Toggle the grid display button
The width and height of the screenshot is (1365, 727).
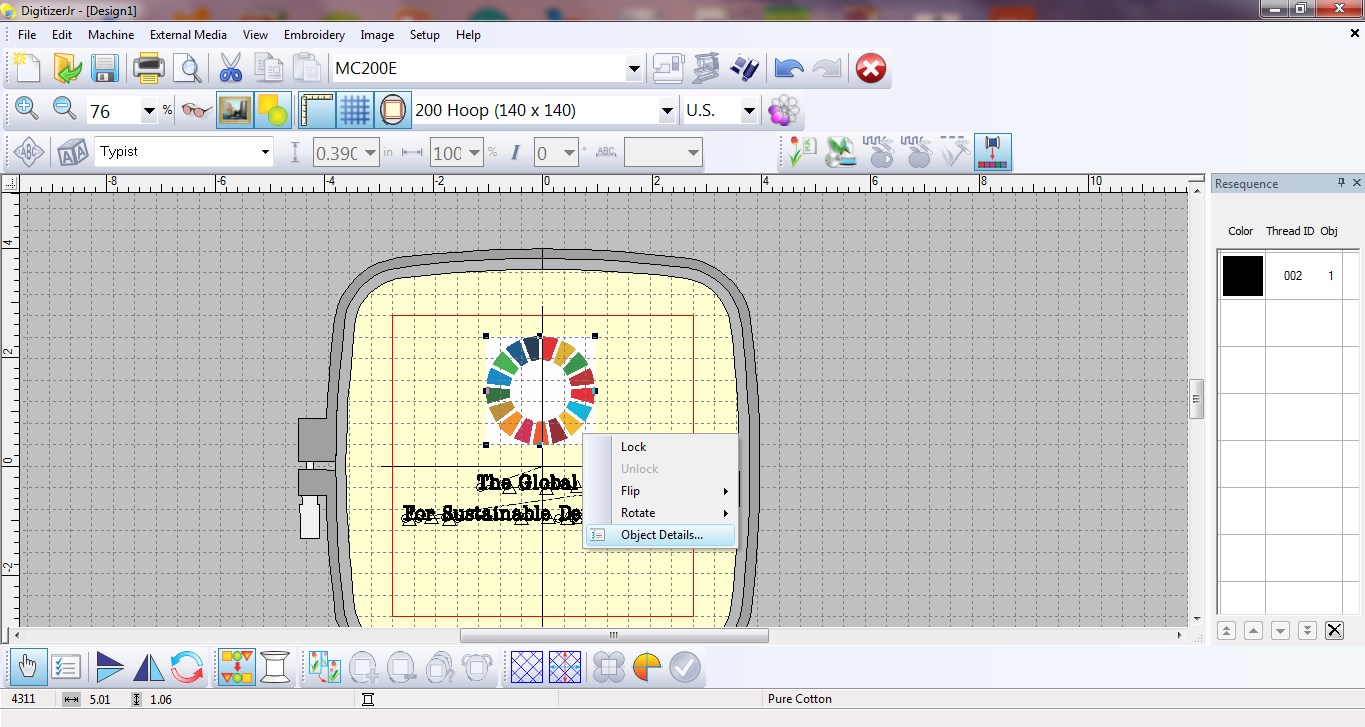(355, 110)
